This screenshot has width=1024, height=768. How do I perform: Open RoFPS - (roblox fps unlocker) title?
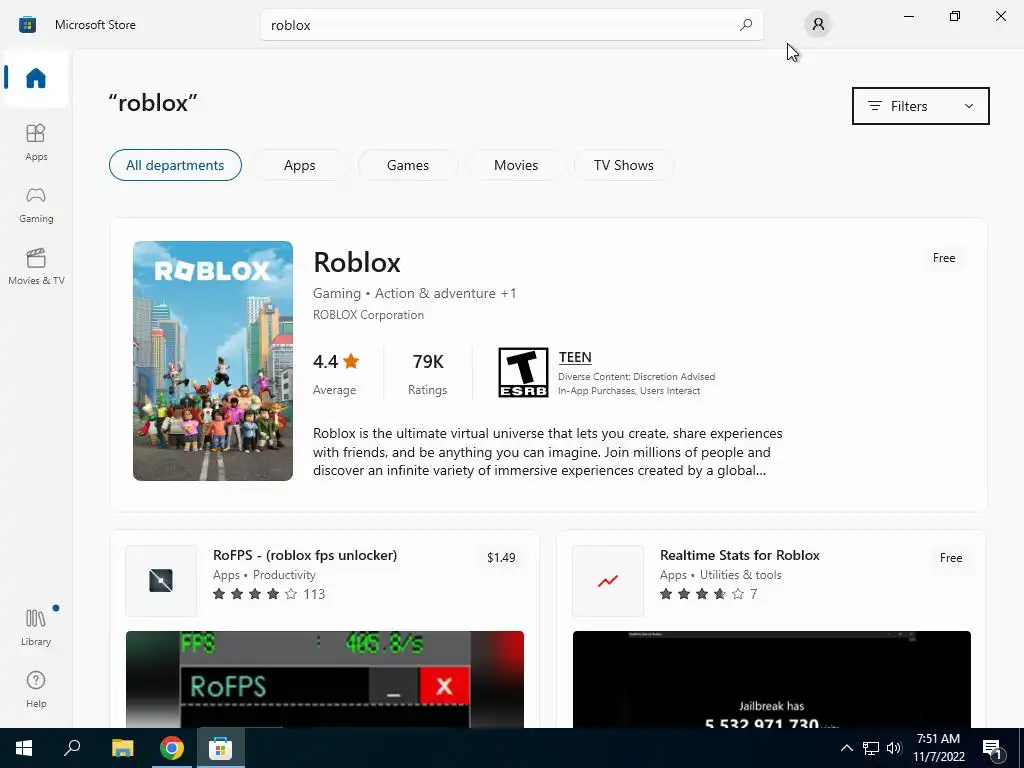click(305, 555)
